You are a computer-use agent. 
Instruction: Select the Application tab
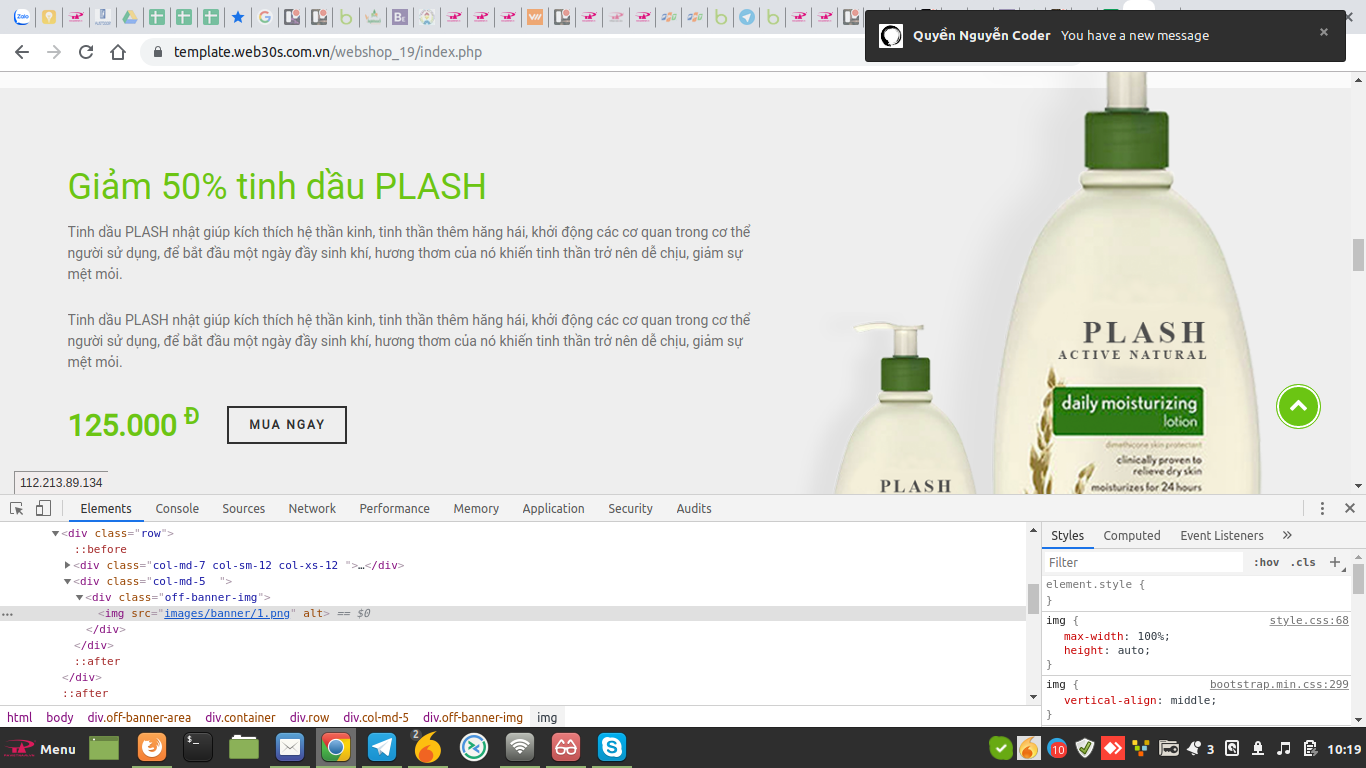[553, 508]
